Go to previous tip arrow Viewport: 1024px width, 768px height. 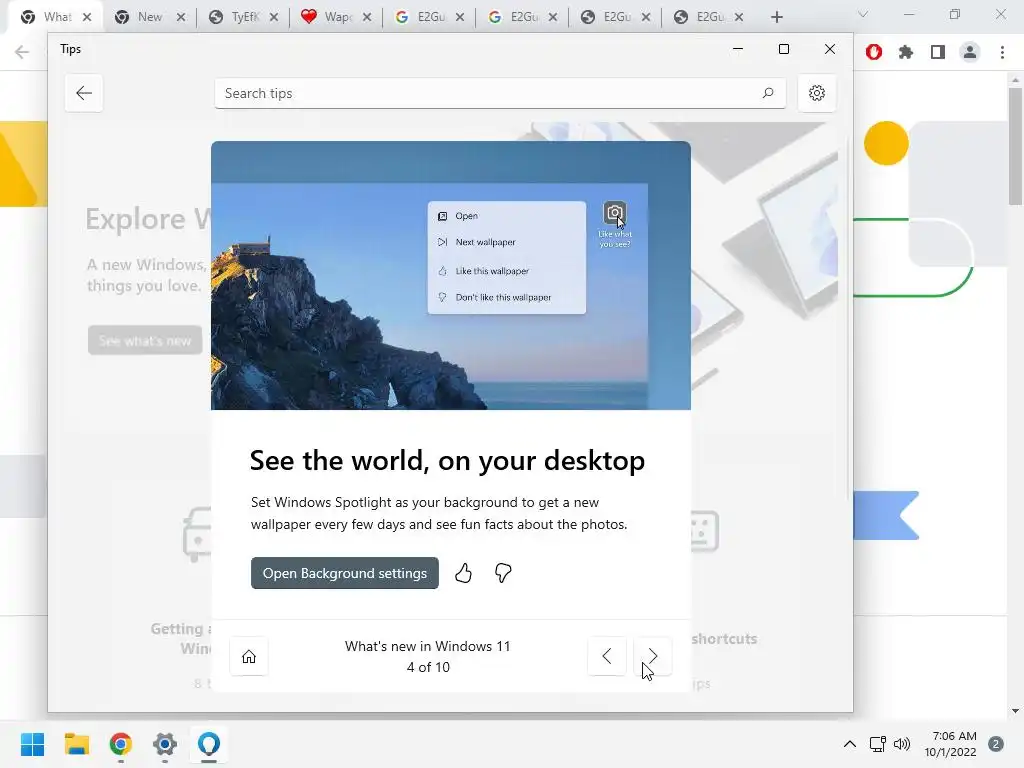click(x=607, y=656)
